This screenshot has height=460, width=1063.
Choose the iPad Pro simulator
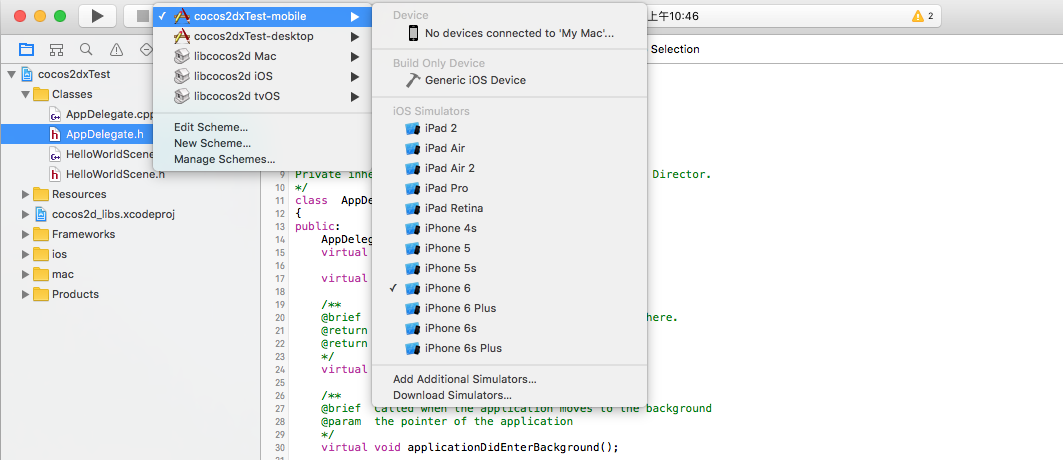(x=509, y=188)
